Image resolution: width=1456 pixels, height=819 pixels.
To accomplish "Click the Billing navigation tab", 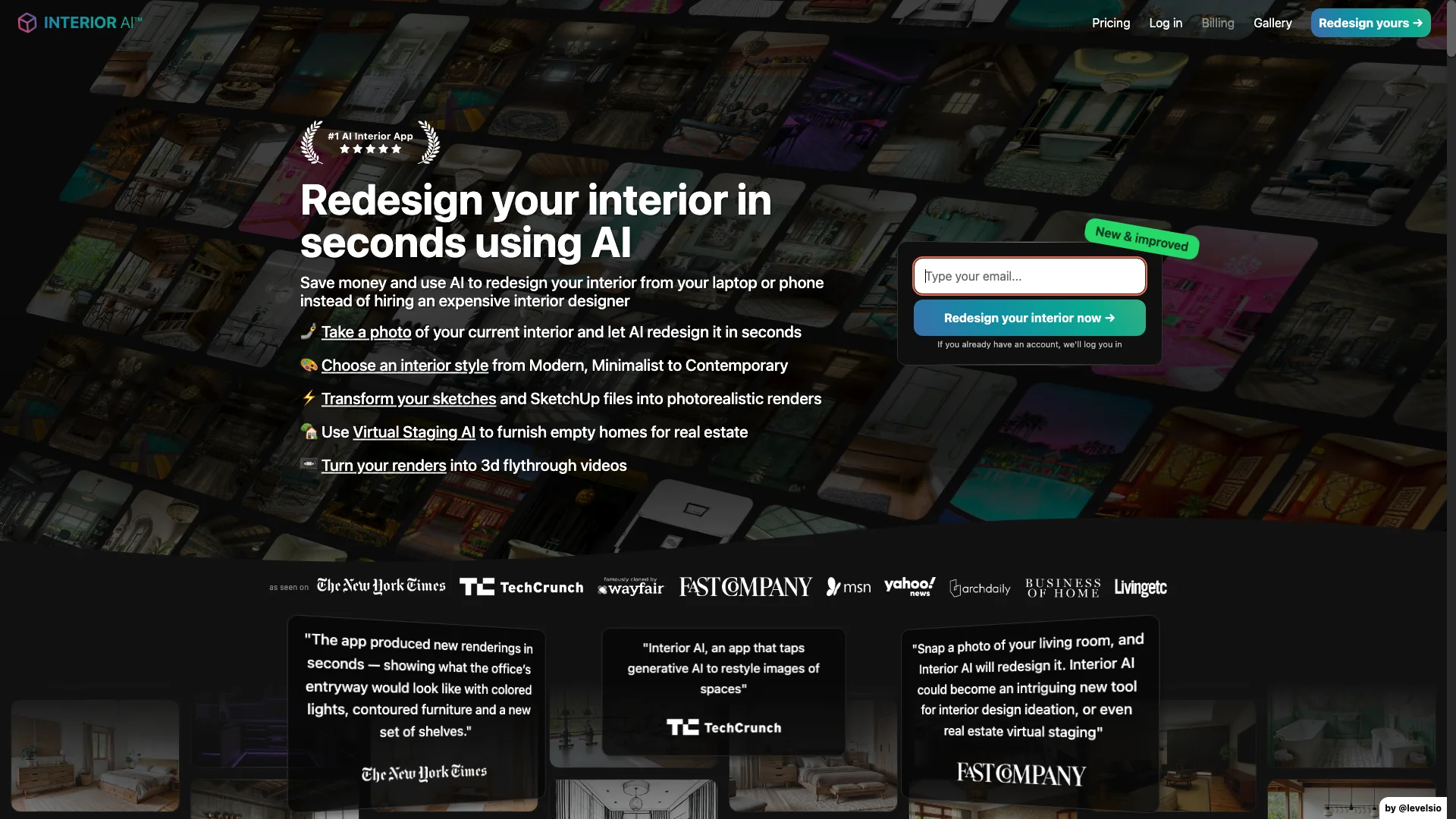I will (1218, 22).
